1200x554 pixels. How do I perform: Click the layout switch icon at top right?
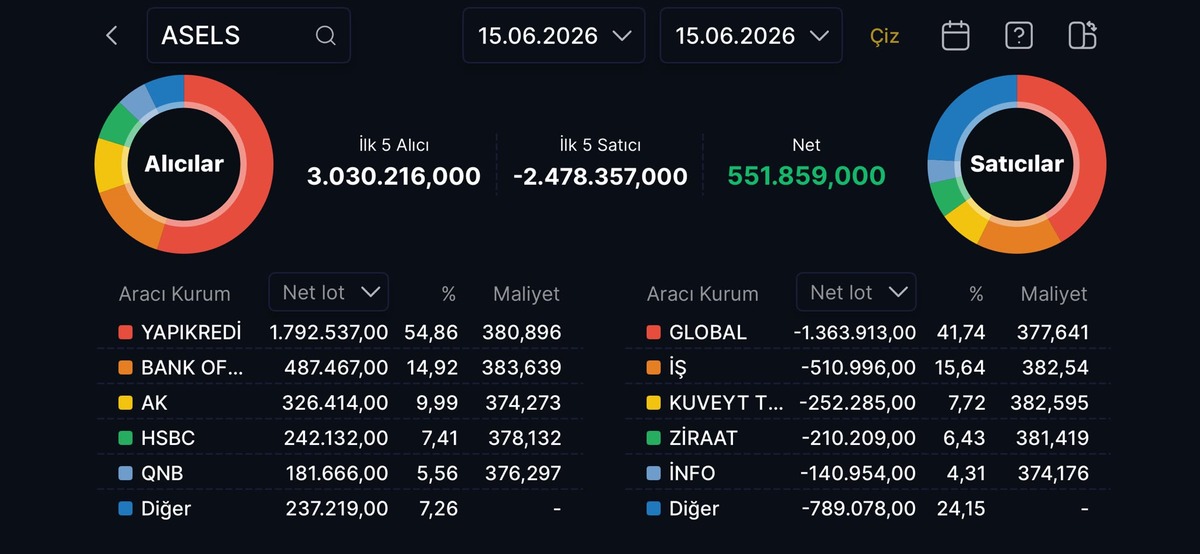coord(1082,36)
